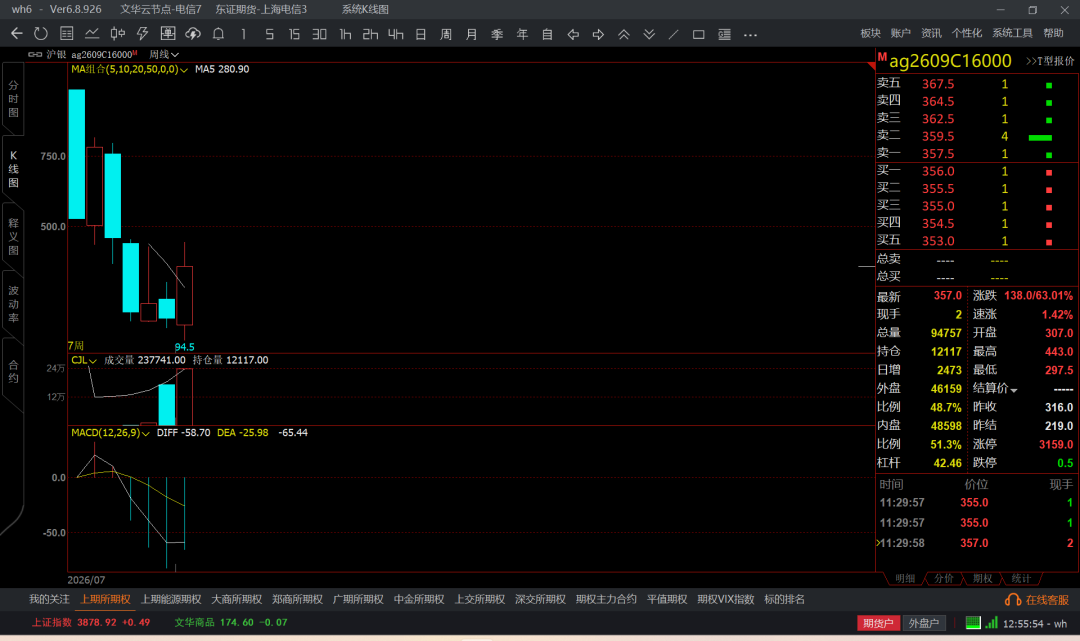
Task: Open the 上期能源期权 bottom tab
Action: click(x=171, y=599)
